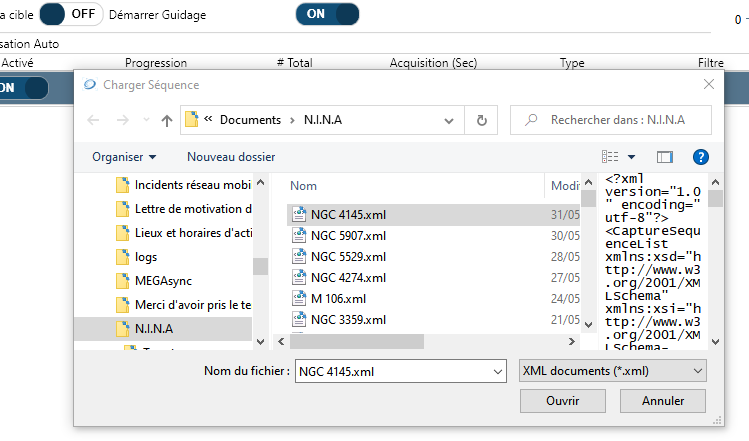
Task: Expand the file name dropdown arrow
Action: tap(498, 371)
